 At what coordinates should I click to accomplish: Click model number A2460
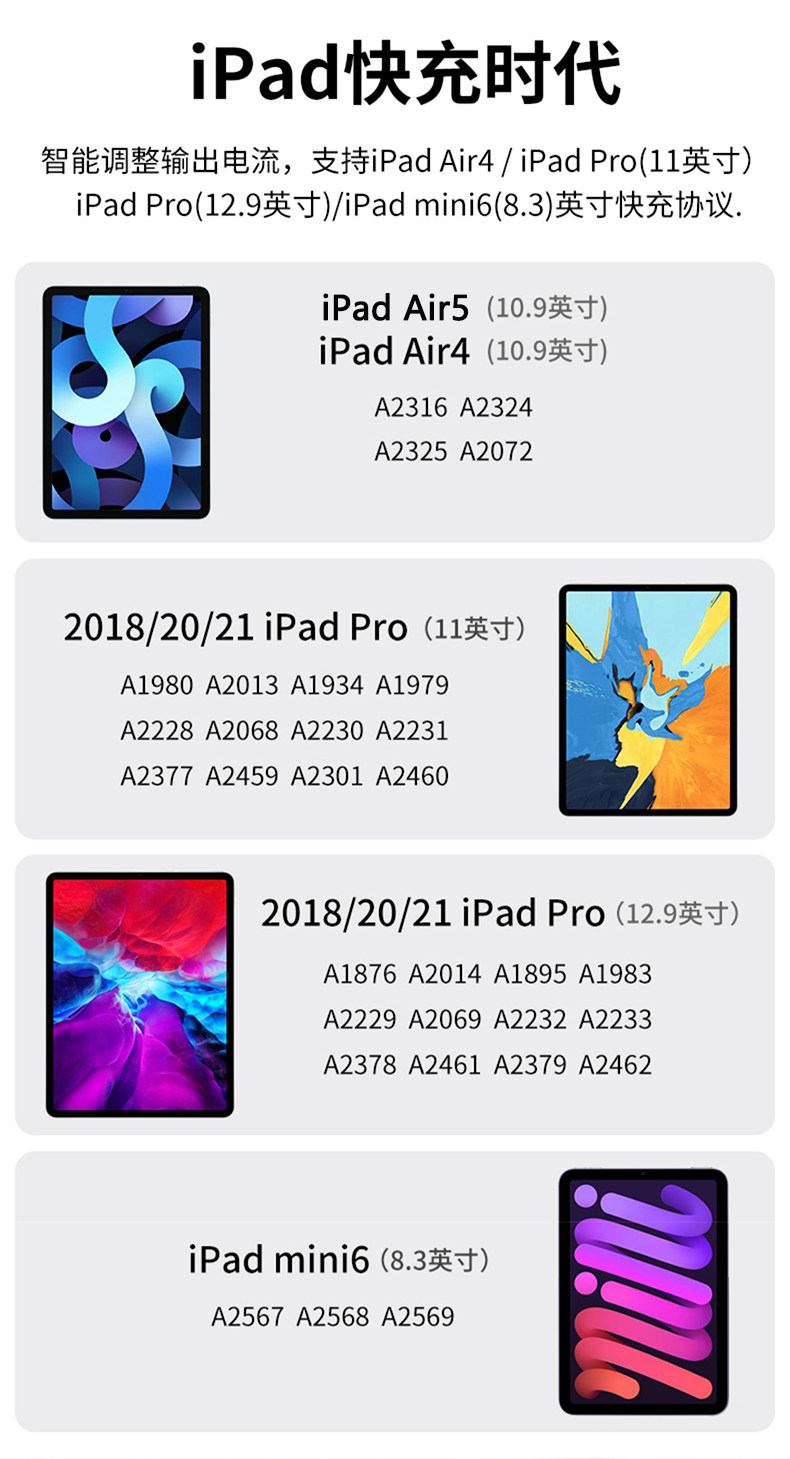point(412,775)
